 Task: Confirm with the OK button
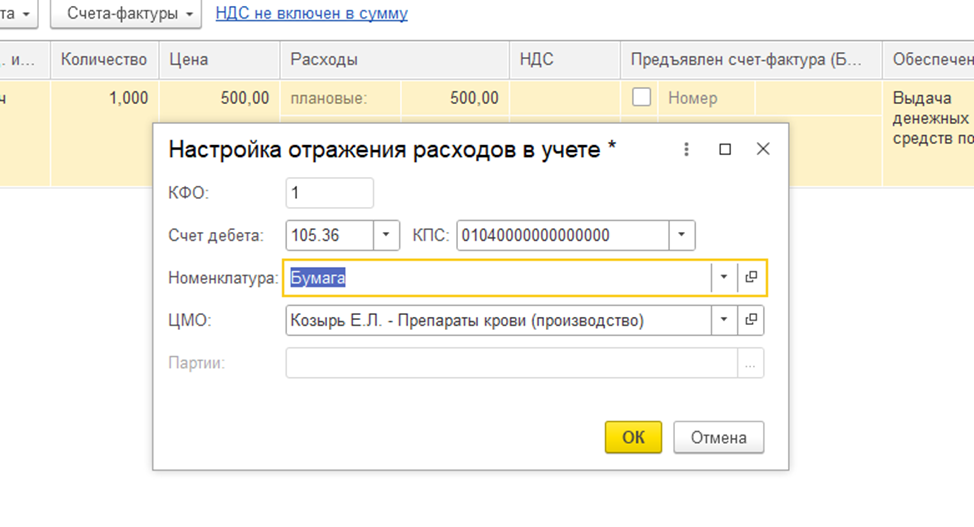click(x=633, y=437)
